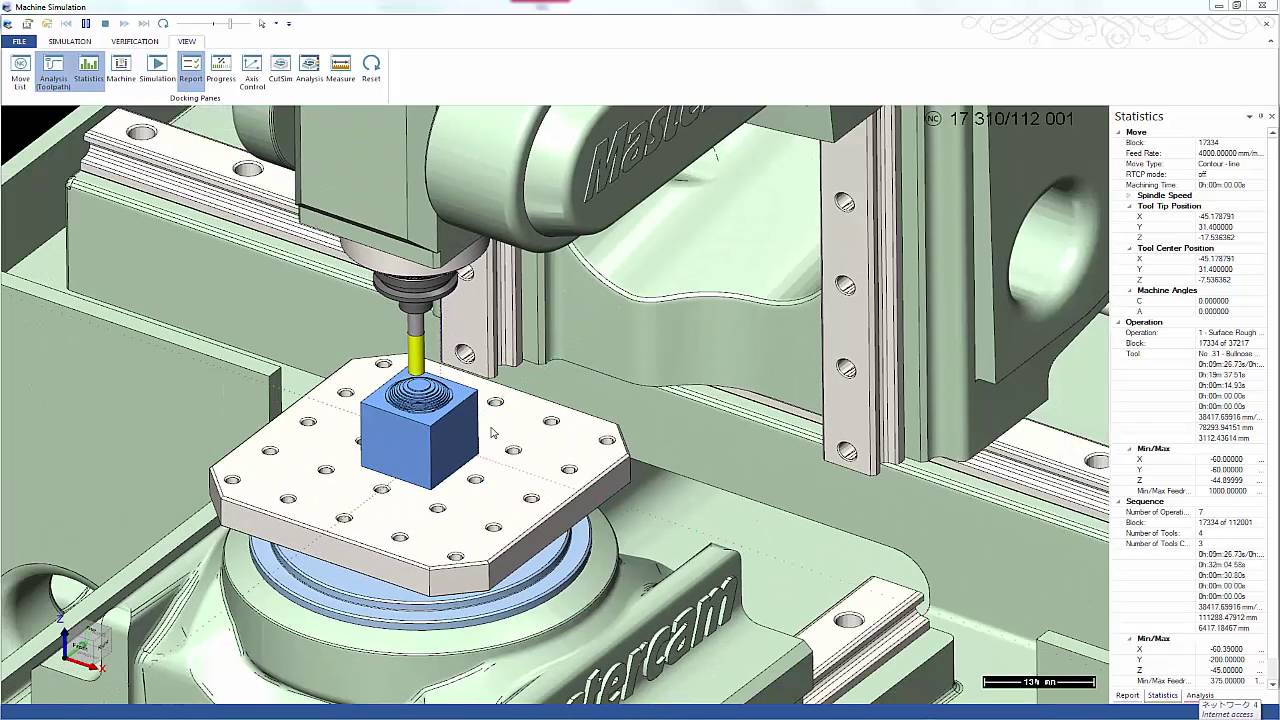Click the Reset button in the ribbon

point(371,70)
